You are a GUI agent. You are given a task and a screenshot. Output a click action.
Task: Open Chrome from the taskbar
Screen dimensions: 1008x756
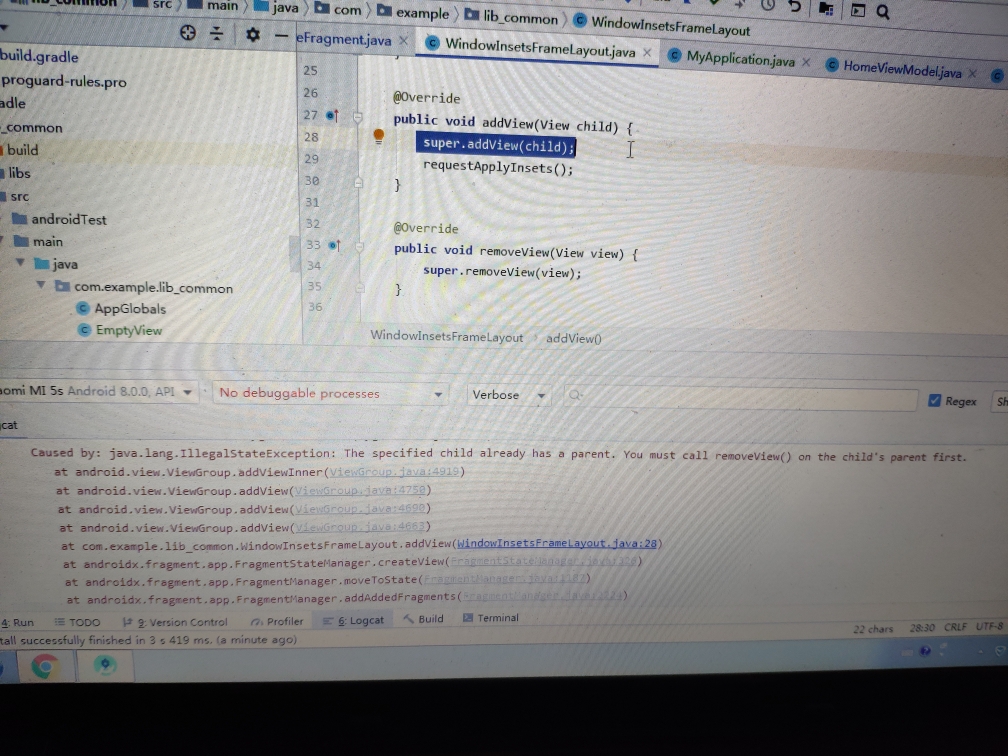point(44,666)
